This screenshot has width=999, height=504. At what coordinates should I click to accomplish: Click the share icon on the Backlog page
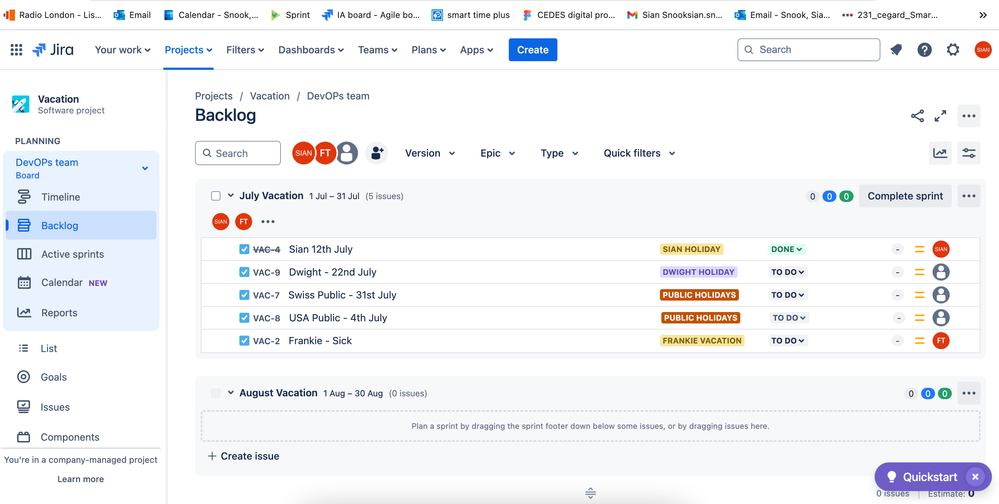click(917, 116)
